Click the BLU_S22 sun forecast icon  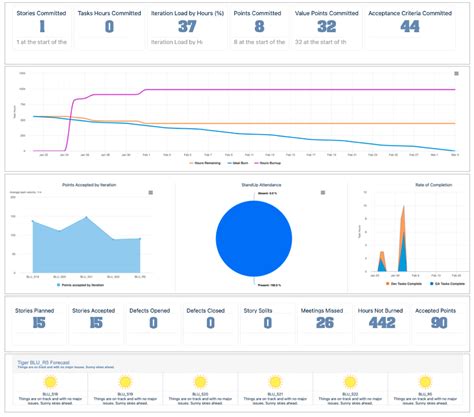pos(350,382)
